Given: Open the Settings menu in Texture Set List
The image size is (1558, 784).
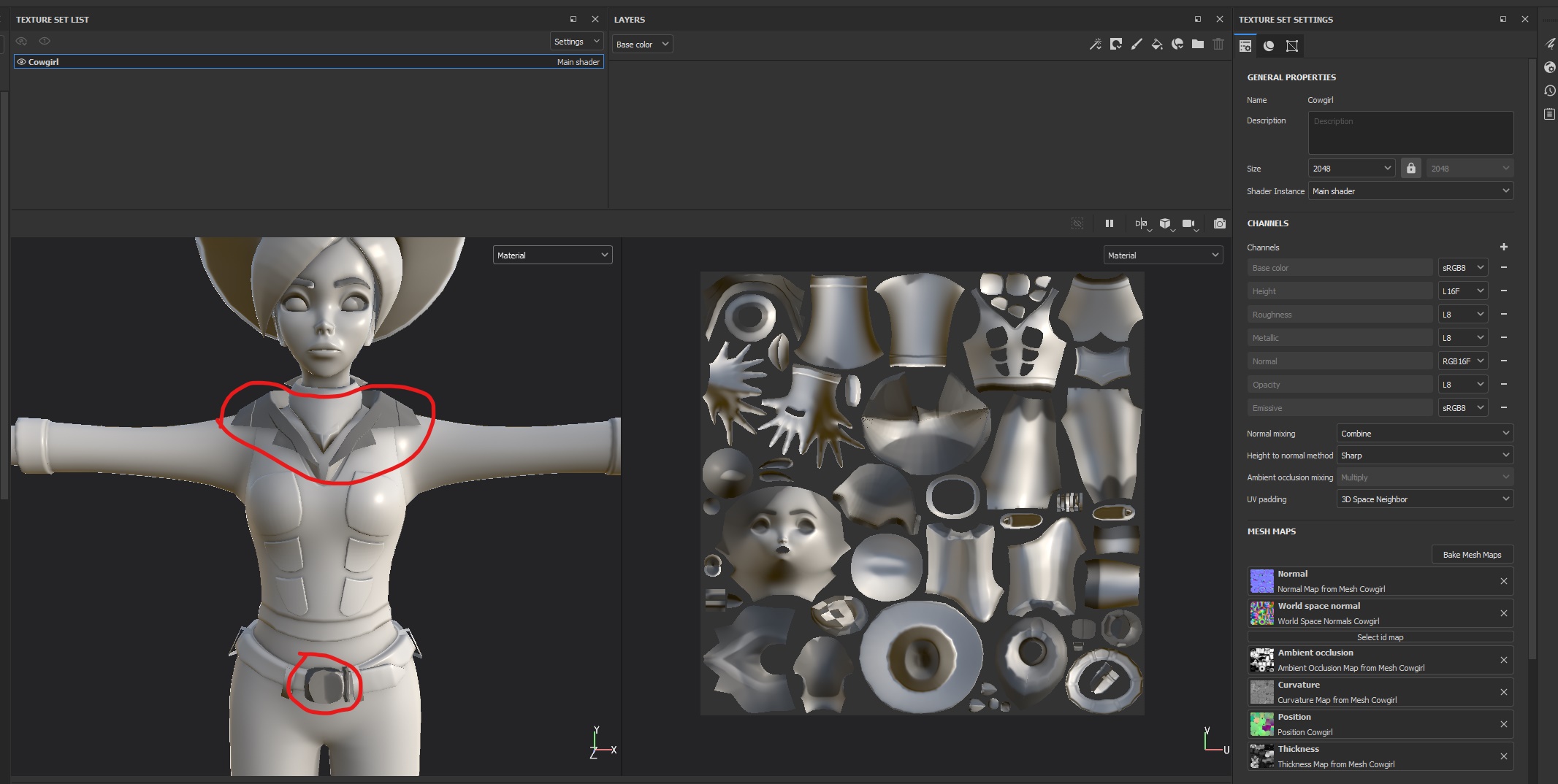Looking at the screenshot, I should pos(576,41).
